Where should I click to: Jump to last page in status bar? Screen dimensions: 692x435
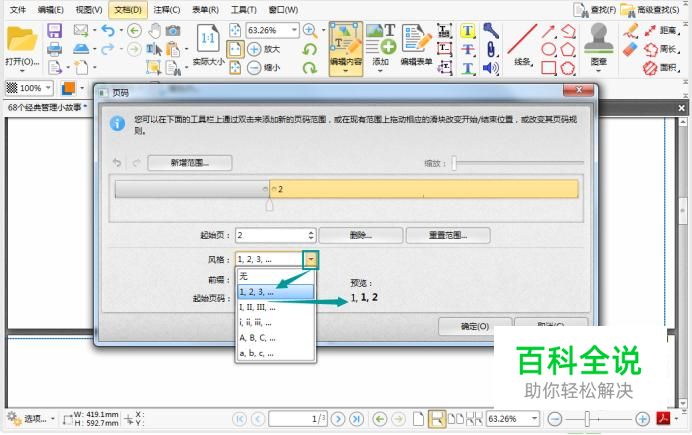click(x=357, y=419)
